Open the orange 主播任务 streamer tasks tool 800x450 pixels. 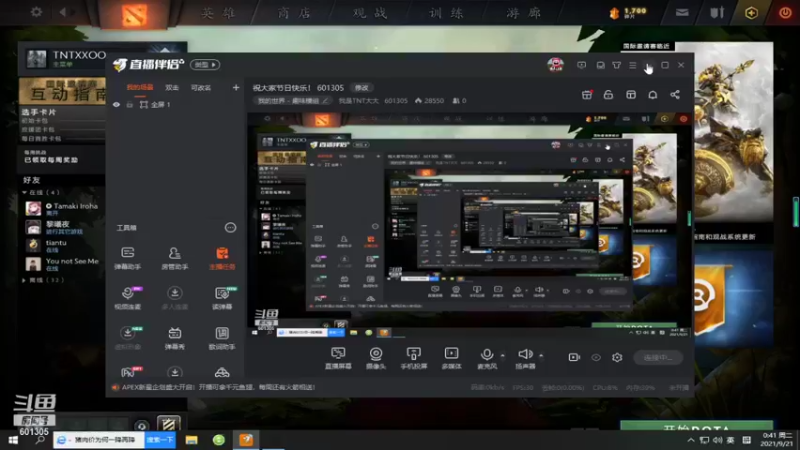pos(222,258)
